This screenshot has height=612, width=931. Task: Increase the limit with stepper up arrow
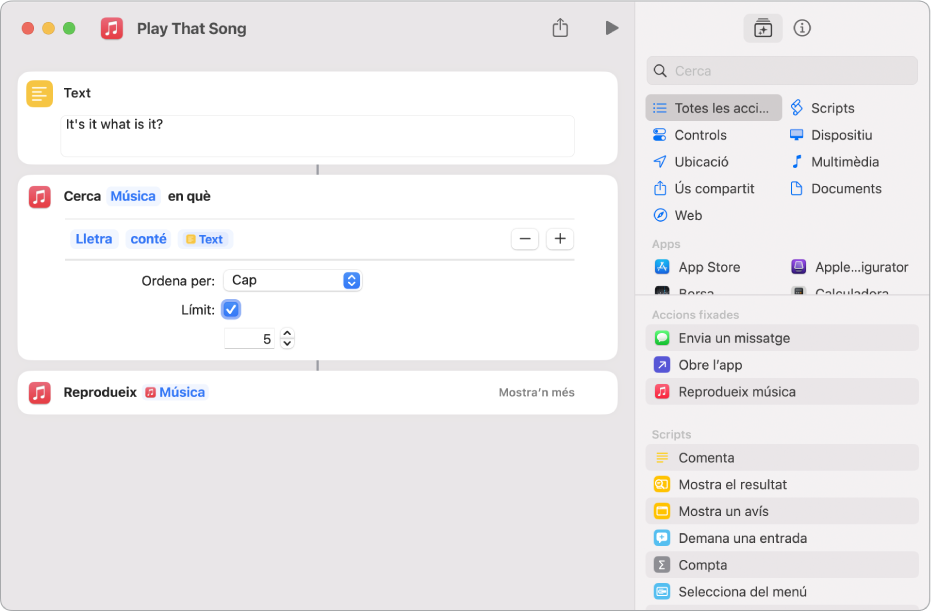[x=287, y=334]
